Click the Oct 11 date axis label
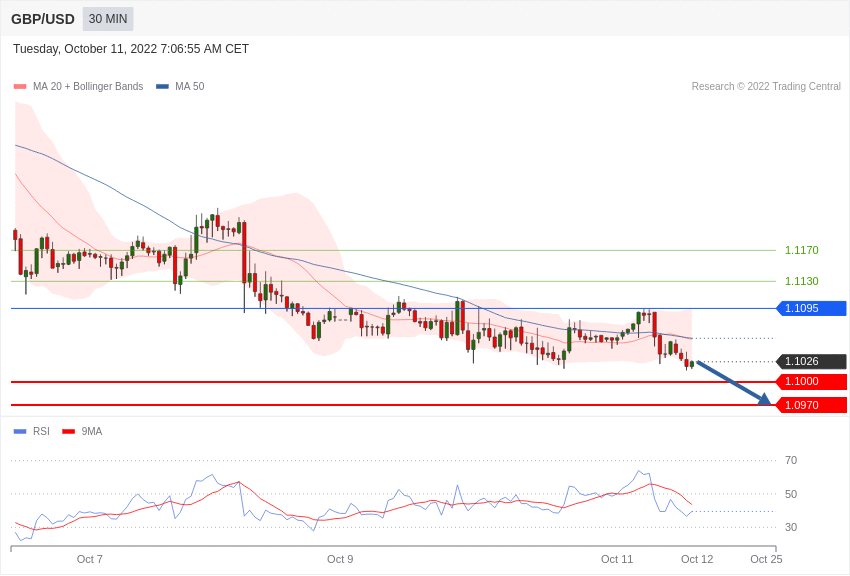 (x=617, y=559)
